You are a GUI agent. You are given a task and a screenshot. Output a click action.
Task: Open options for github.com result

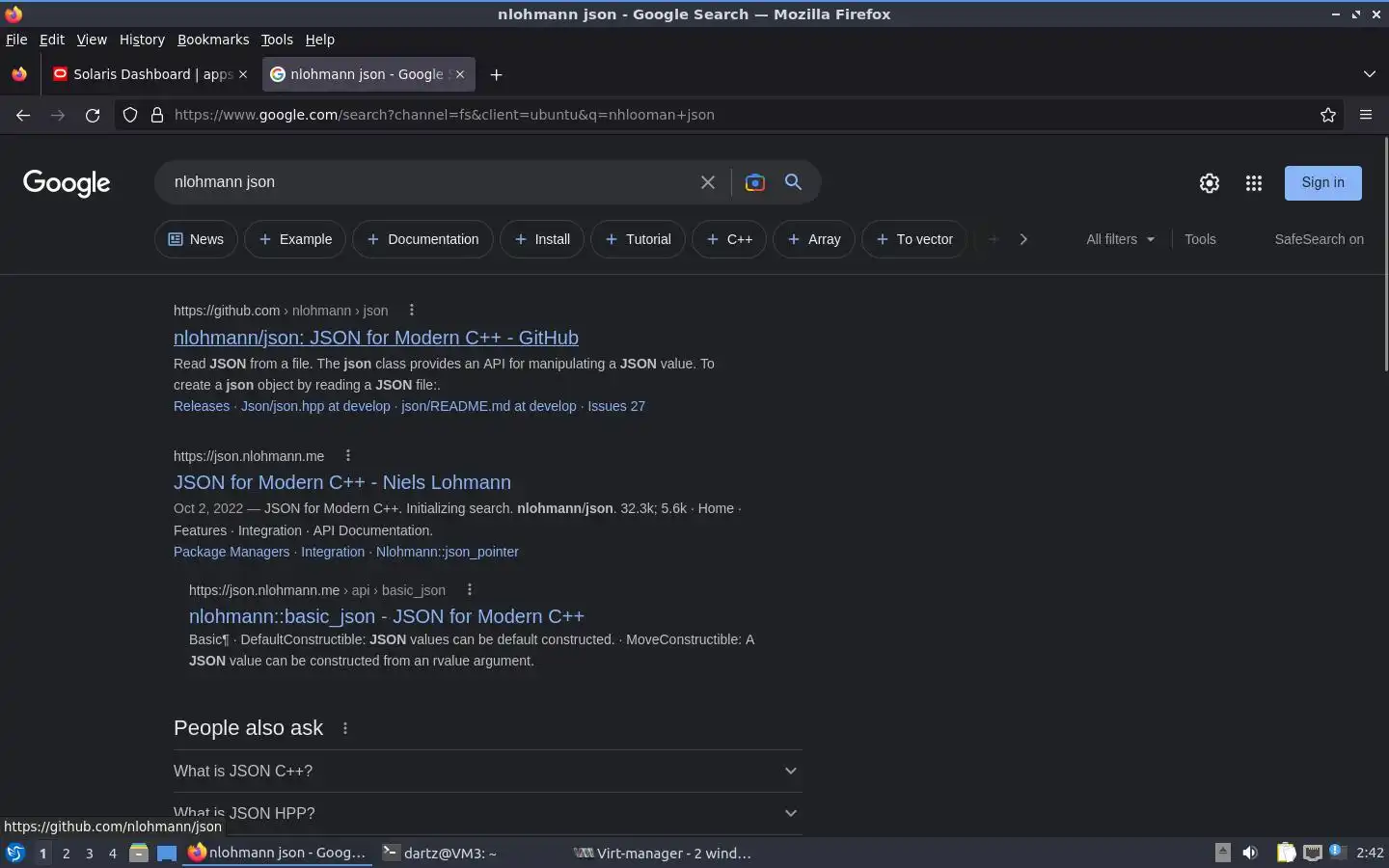click(412, 311)
